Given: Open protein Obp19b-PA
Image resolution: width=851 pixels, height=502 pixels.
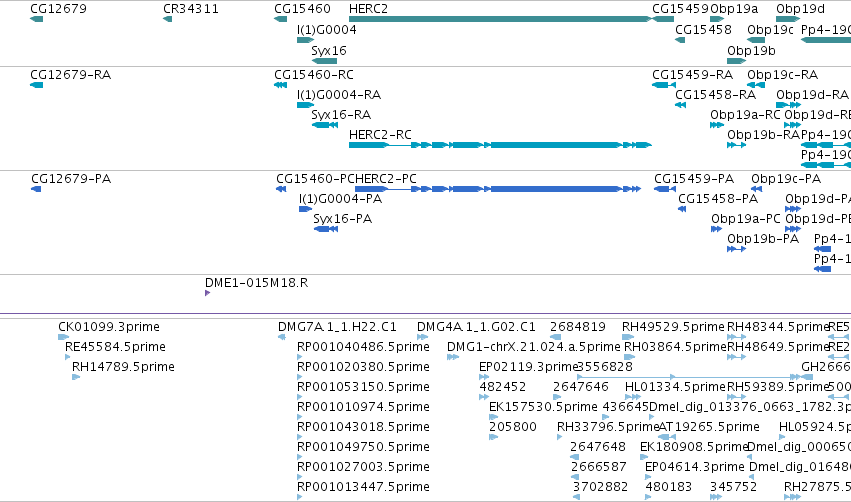Looking at the screenshot, I should click(763, 239).
